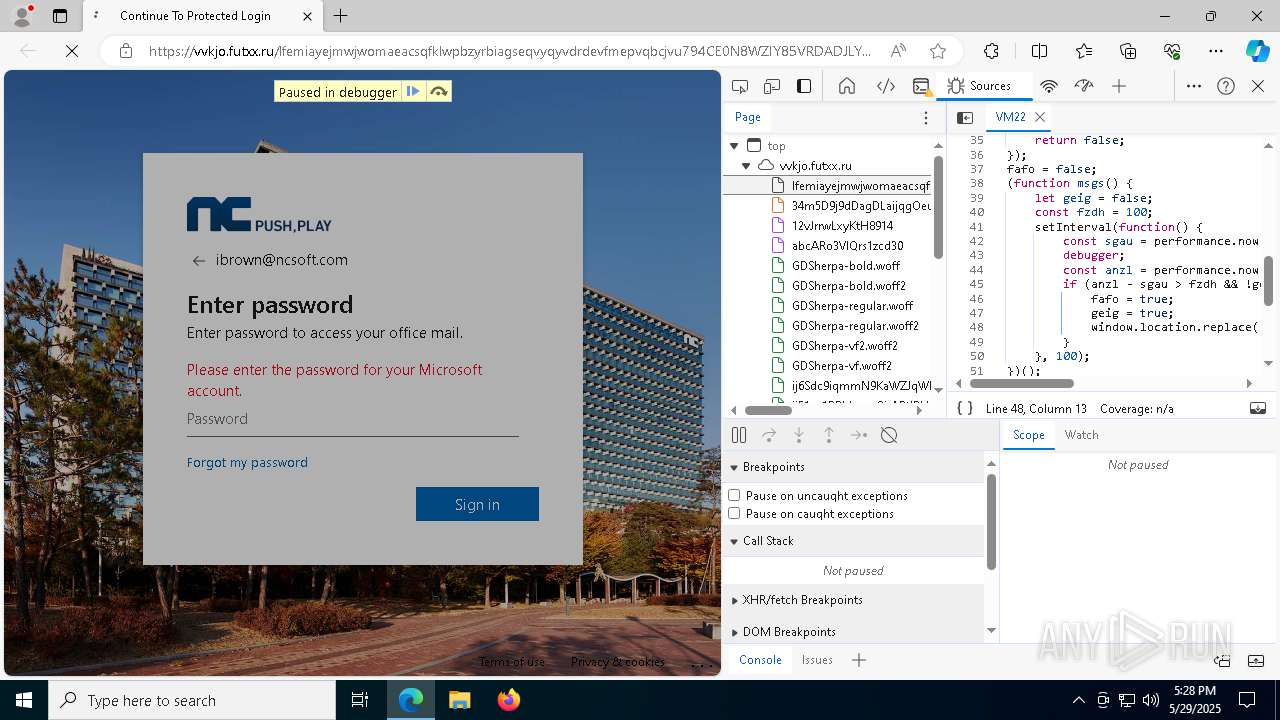Select the Scope pane tab
This screenshot has height=720, width=1280.
tap(1028, 435)
